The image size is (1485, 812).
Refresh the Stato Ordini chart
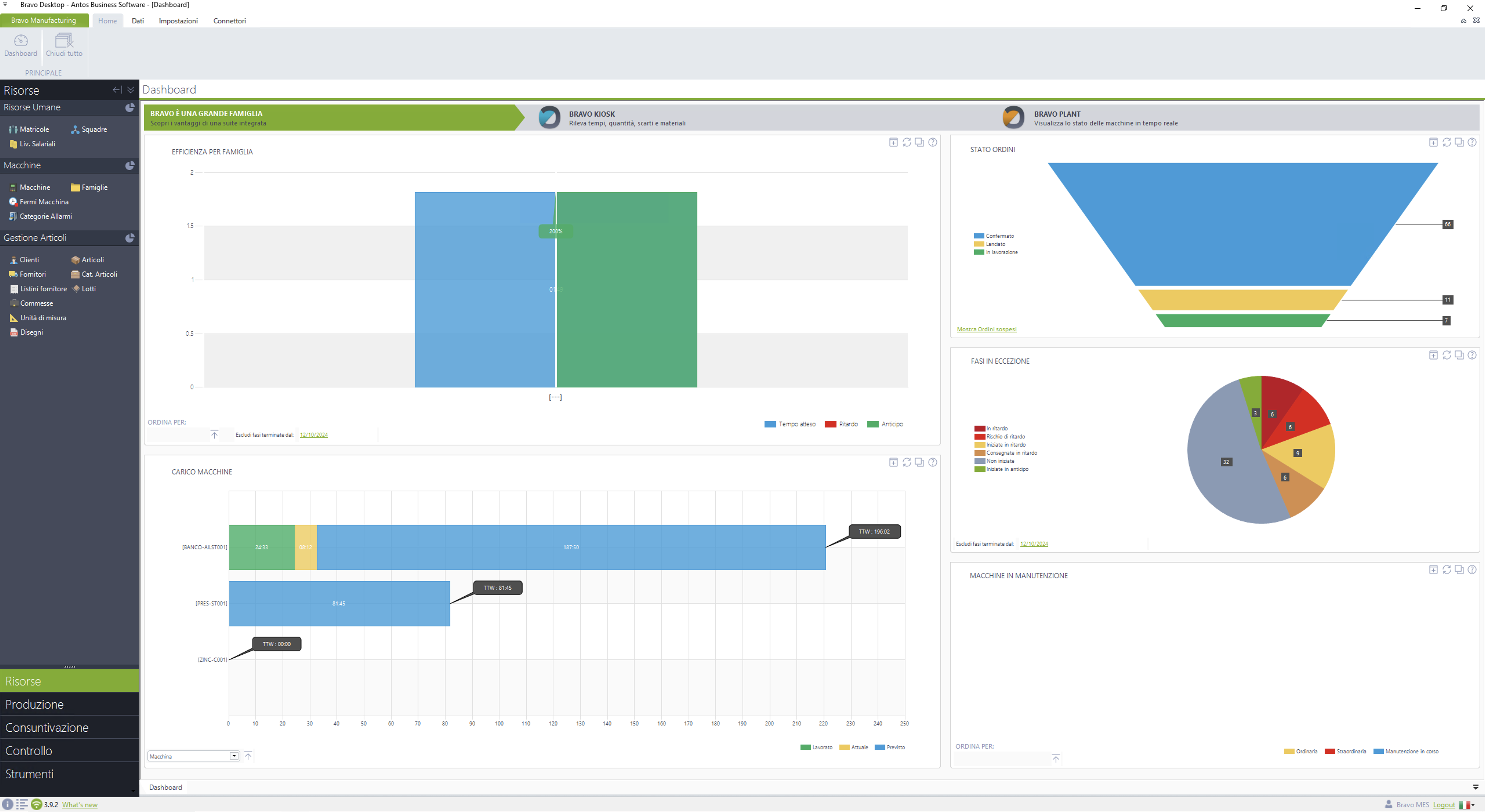pos(1446,142)
